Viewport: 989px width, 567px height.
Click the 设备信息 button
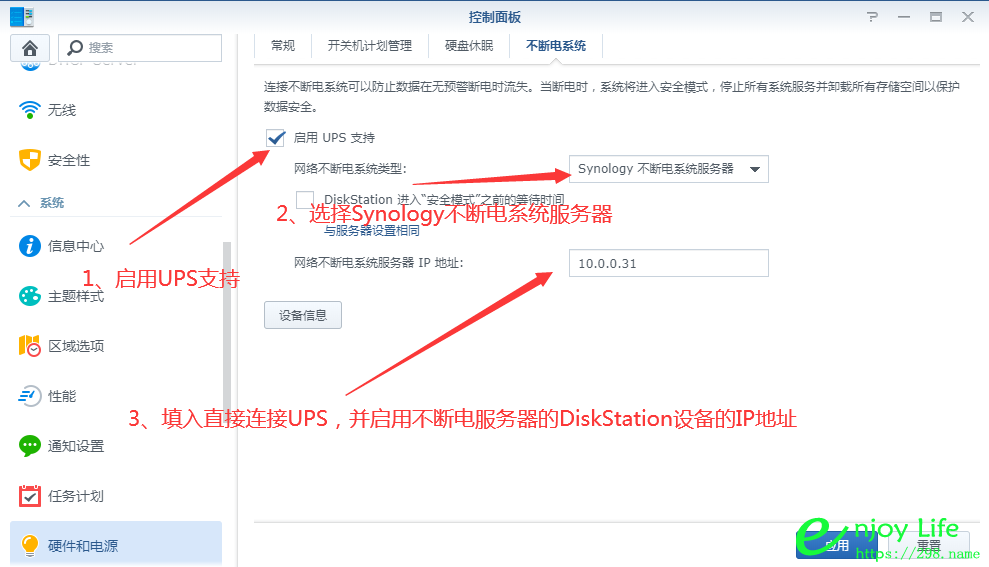pos(303,315)
